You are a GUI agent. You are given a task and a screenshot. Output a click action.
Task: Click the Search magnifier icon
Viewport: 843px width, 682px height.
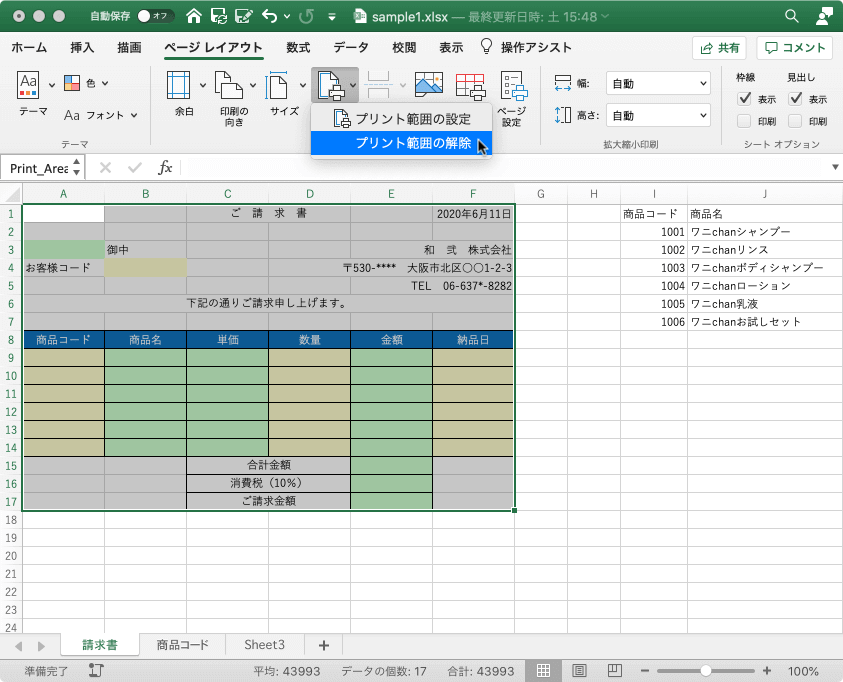[791, 16]
